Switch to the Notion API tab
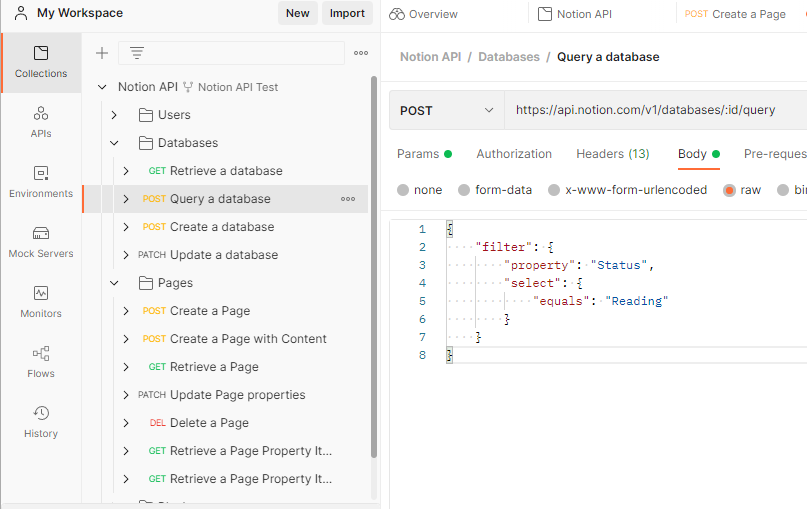This screenshot has width=807, height=509. coord(575,14)
